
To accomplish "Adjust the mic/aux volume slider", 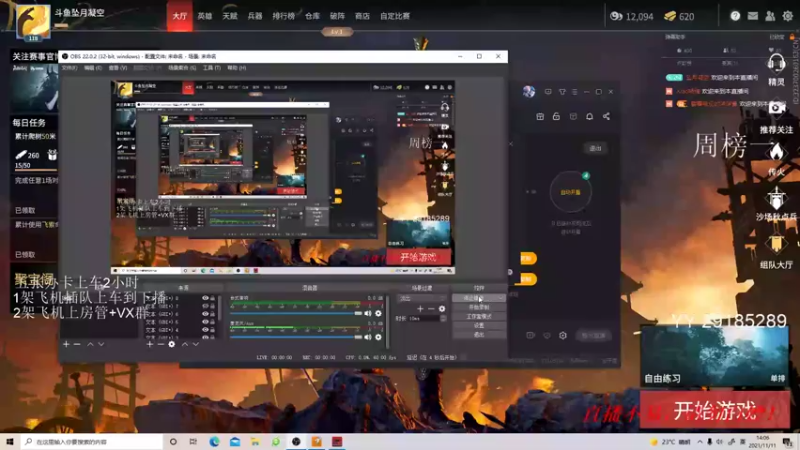I will coord(295,337).
